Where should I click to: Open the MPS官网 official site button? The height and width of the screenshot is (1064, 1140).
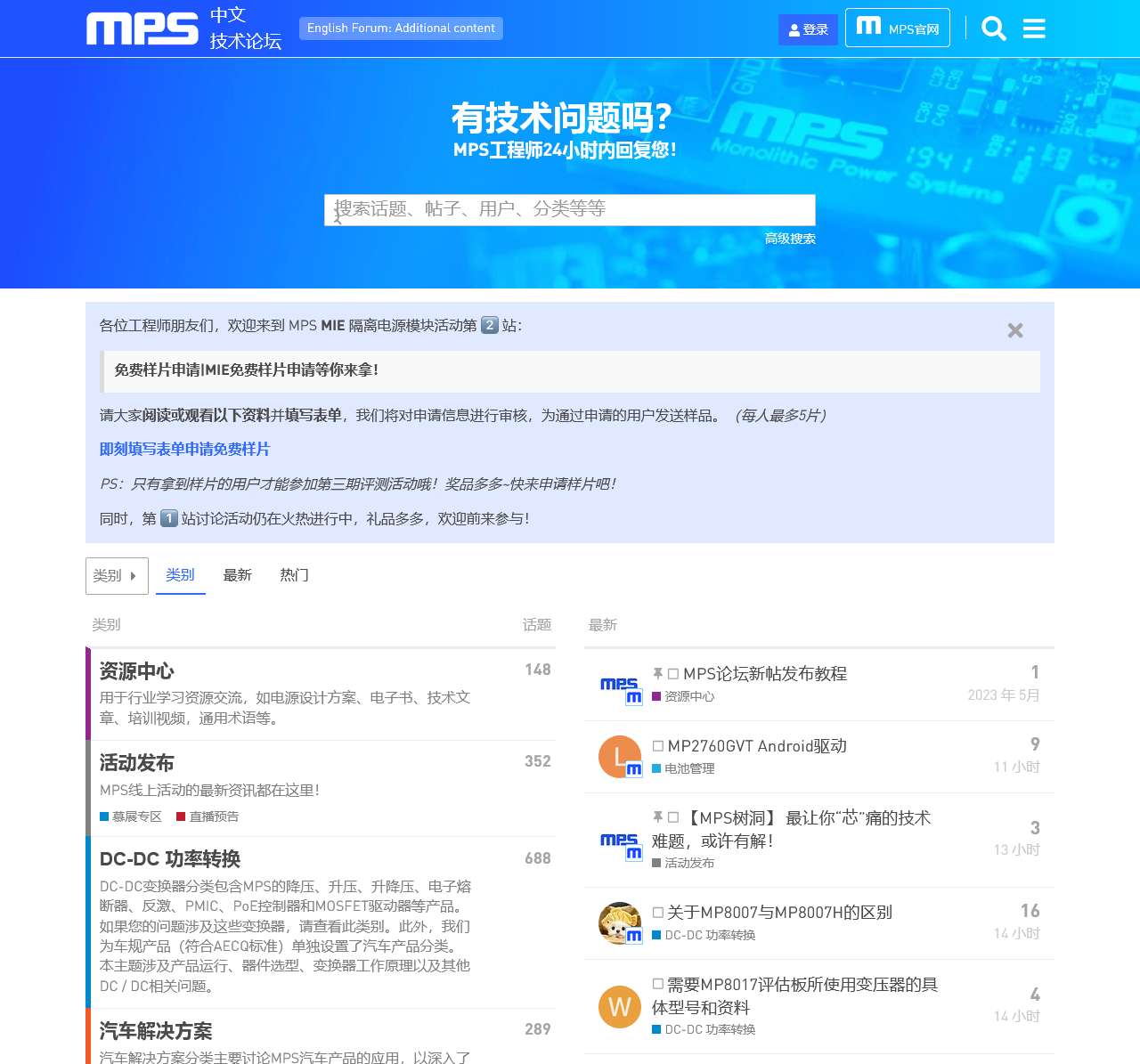point(898,28)
